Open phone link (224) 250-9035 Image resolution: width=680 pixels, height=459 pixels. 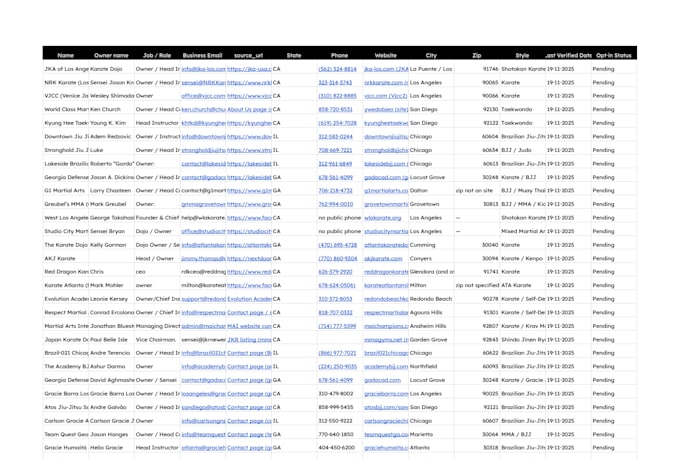337,366
